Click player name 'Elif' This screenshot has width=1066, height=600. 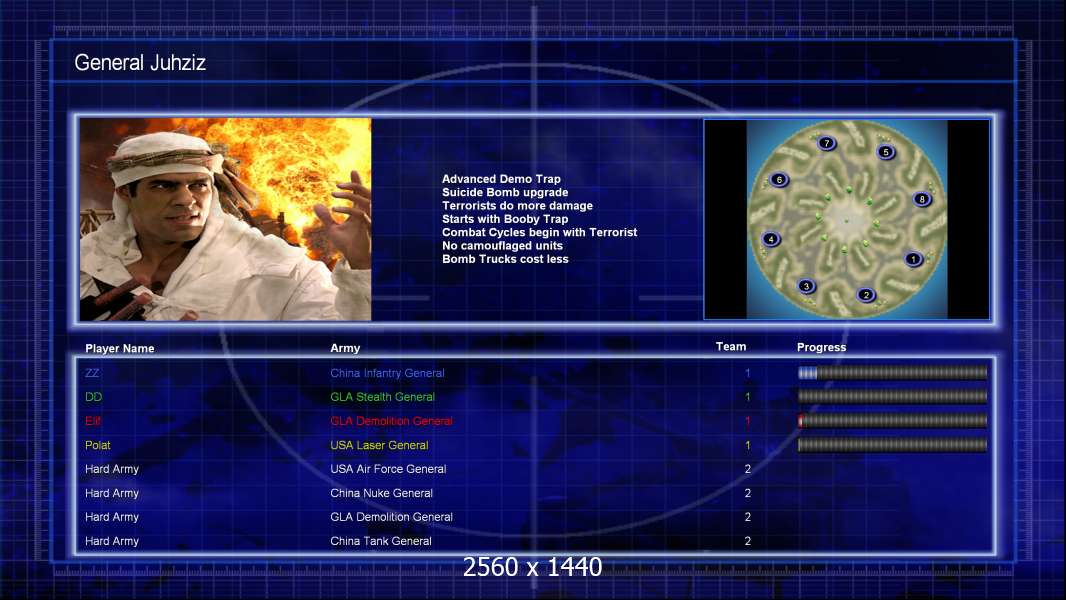92,421
